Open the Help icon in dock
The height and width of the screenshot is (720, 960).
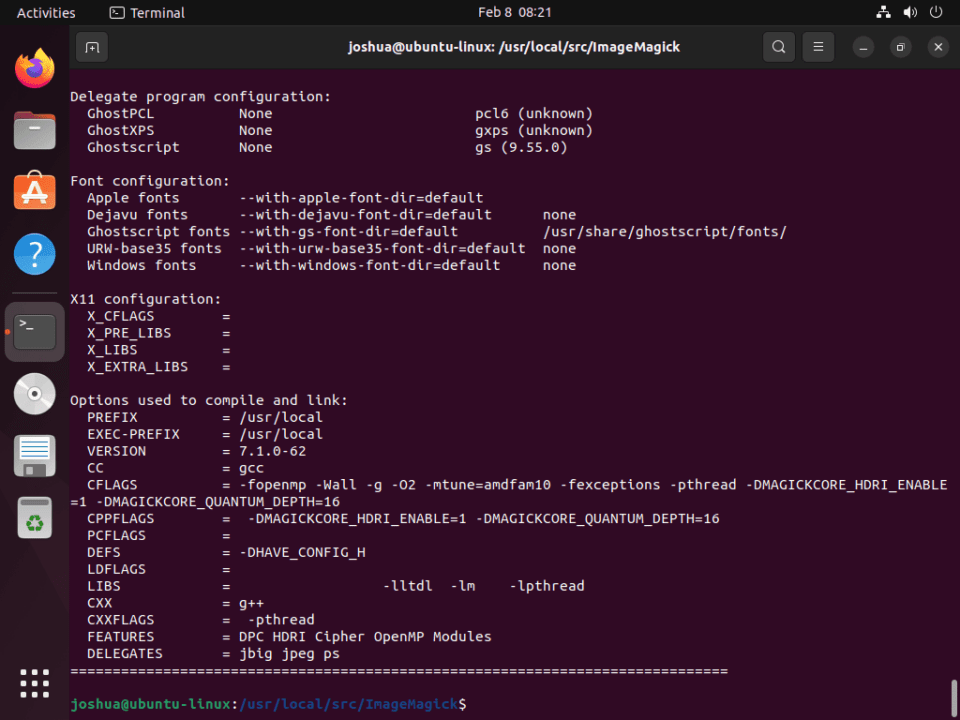point(35,253)
